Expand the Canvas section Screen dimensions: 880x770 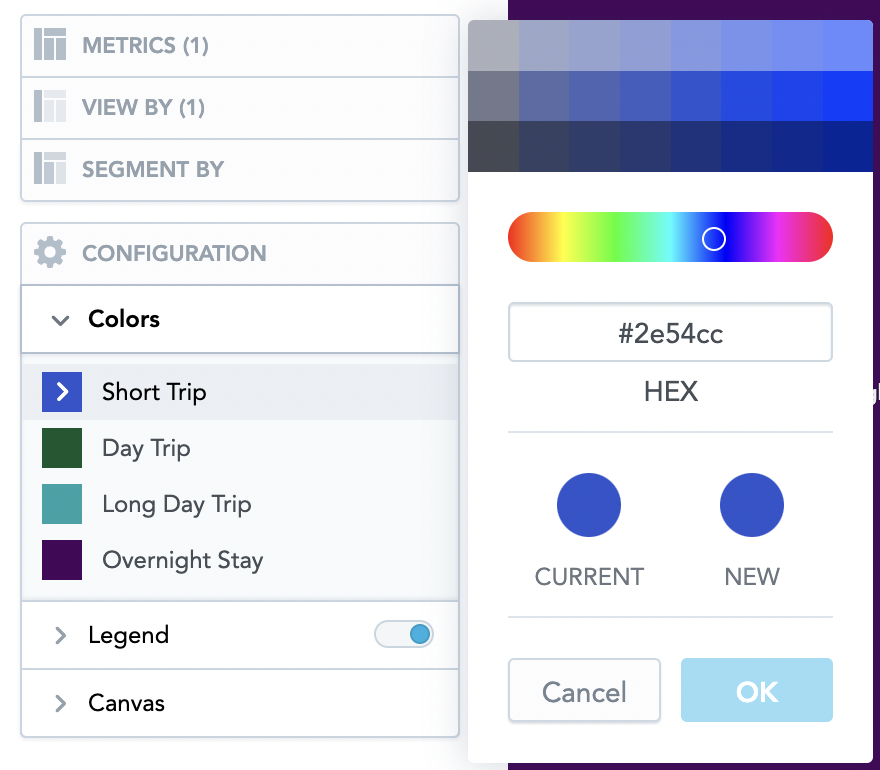(x=60, y=703)
